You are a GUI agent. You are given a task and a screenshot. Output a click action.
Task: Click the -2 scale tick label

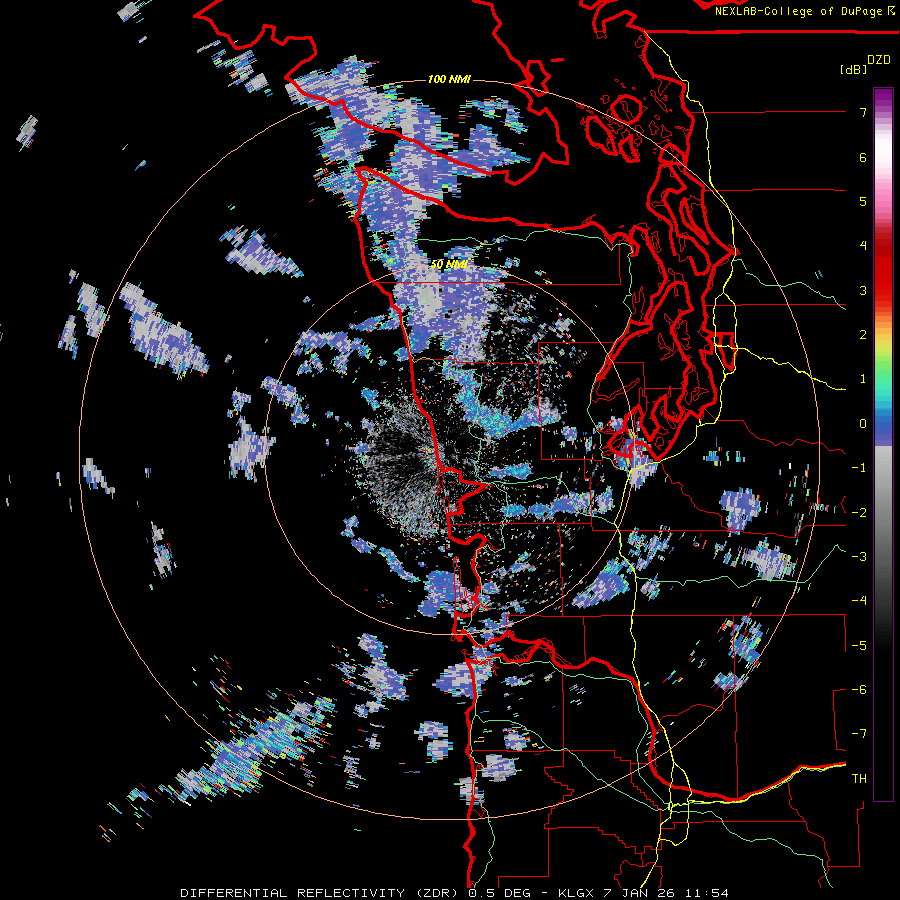tap(859, 512)
